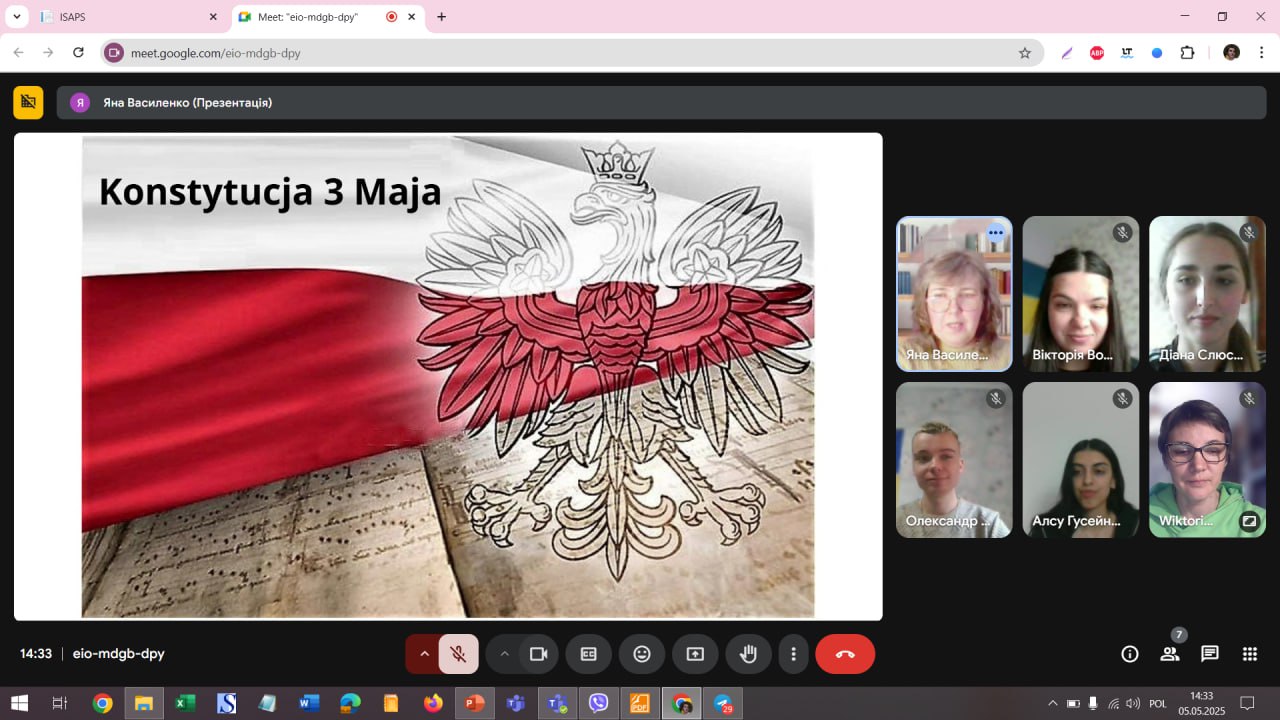Viewport: 1280px width, 720px height.
Task: Open a new browser tab
Action: pos(442,17)
